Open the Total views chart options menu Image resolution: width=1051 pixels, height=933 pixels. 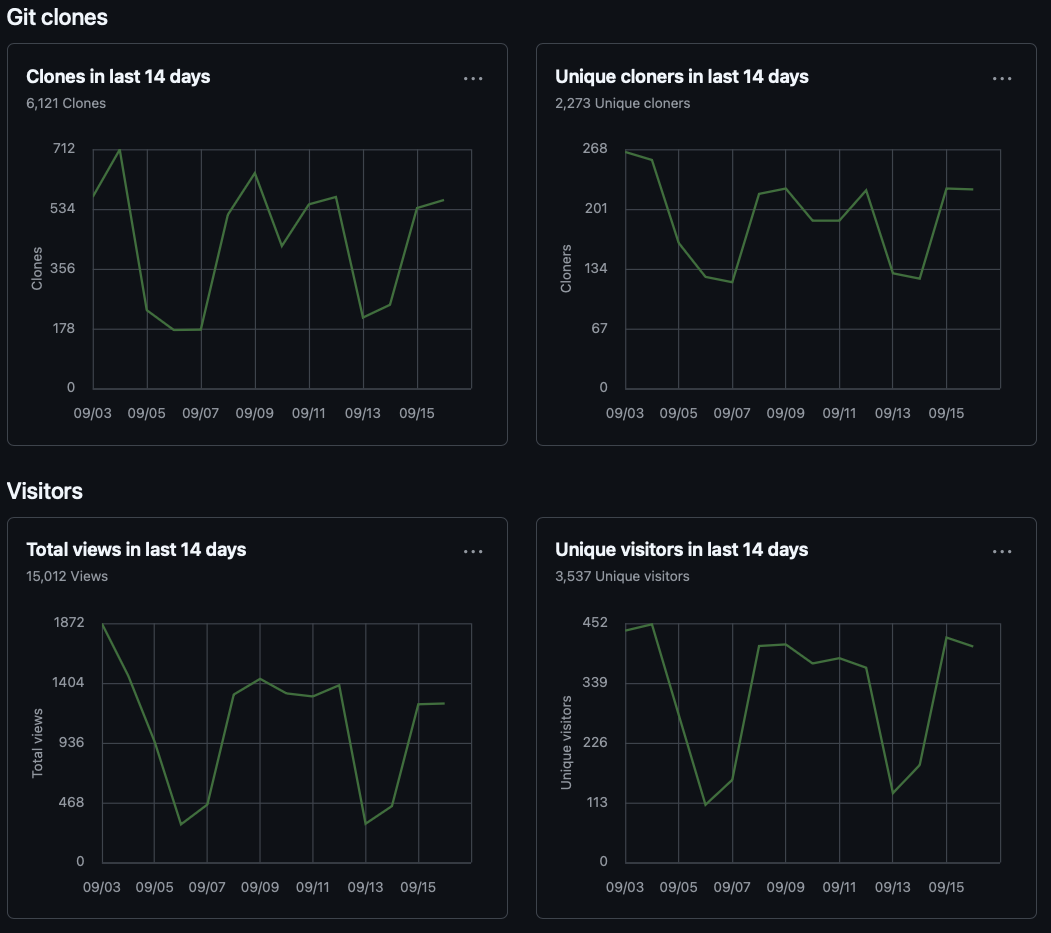[473, 551]
